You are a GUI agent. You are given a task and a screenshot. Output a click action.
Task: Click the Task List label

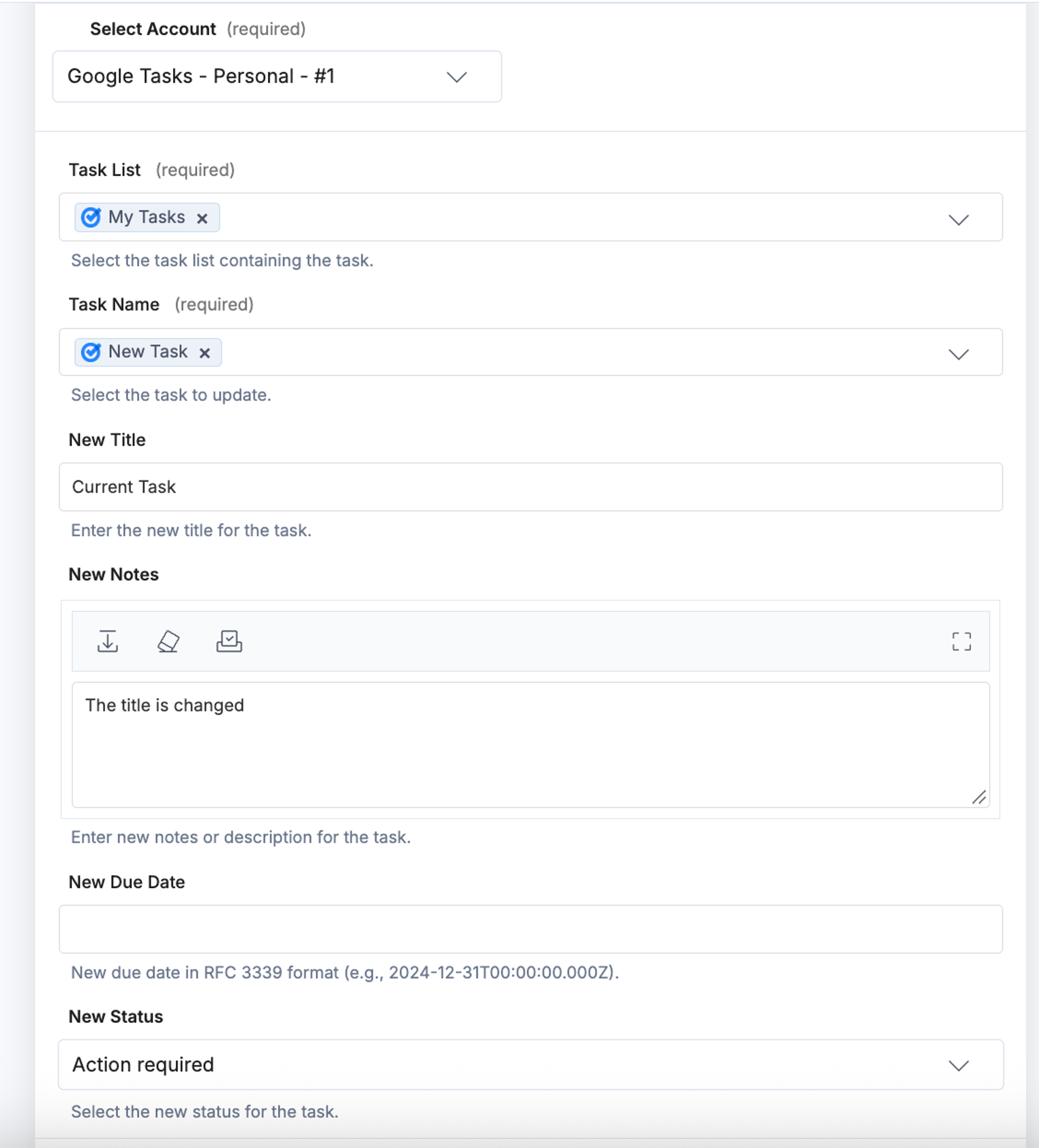click(x=105, y=170)
